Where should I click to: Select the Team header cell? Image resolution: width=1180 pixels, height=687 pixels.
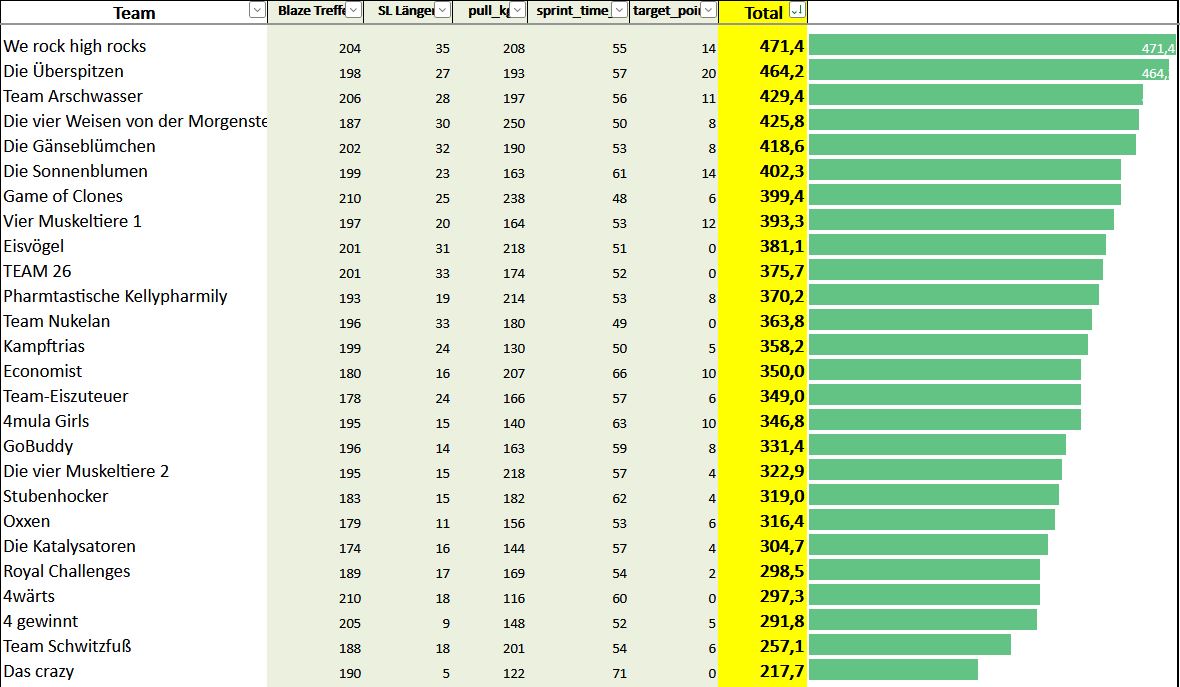click(133, 13)
